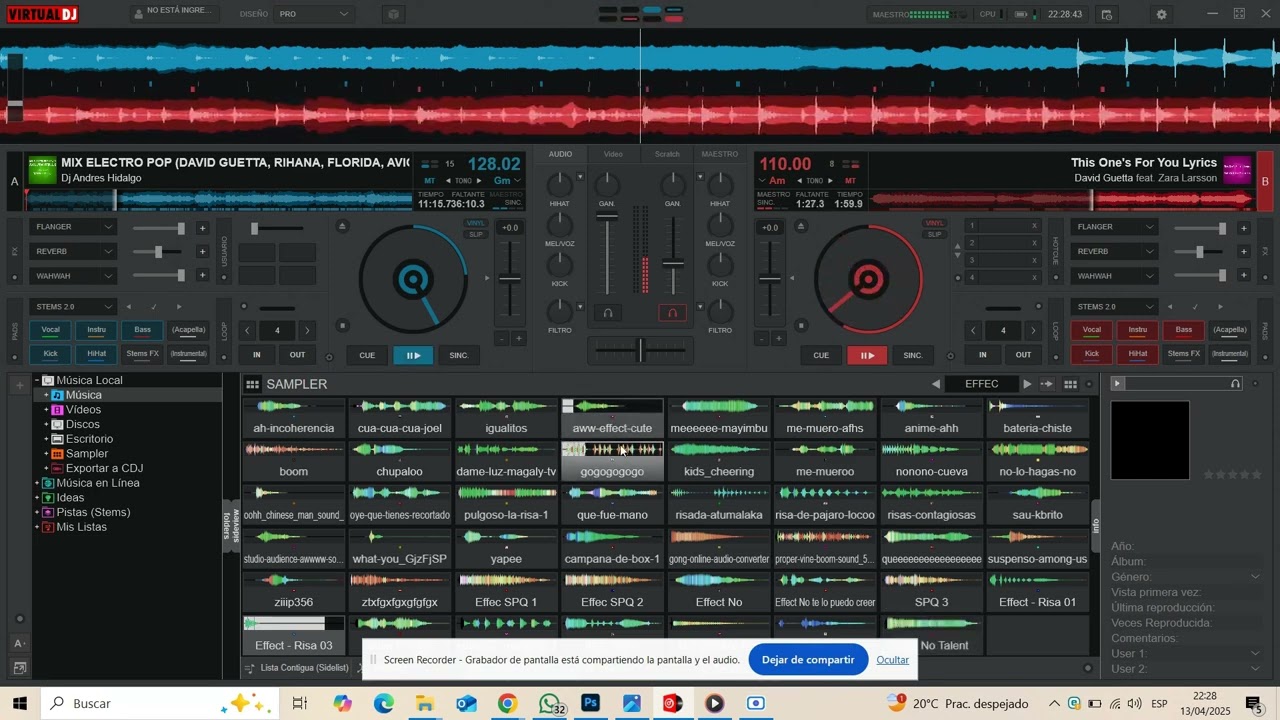
Task: Open the Video mixer tab
Action: [x=613, y=154]
